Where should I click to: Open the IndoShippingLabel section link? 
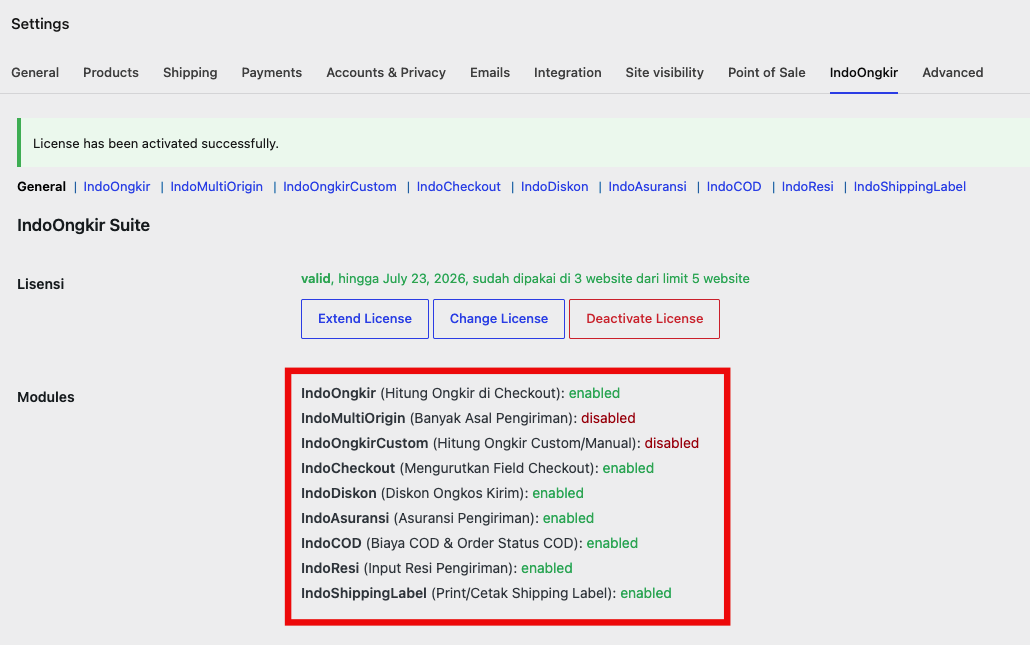click(x=910, y=187)
